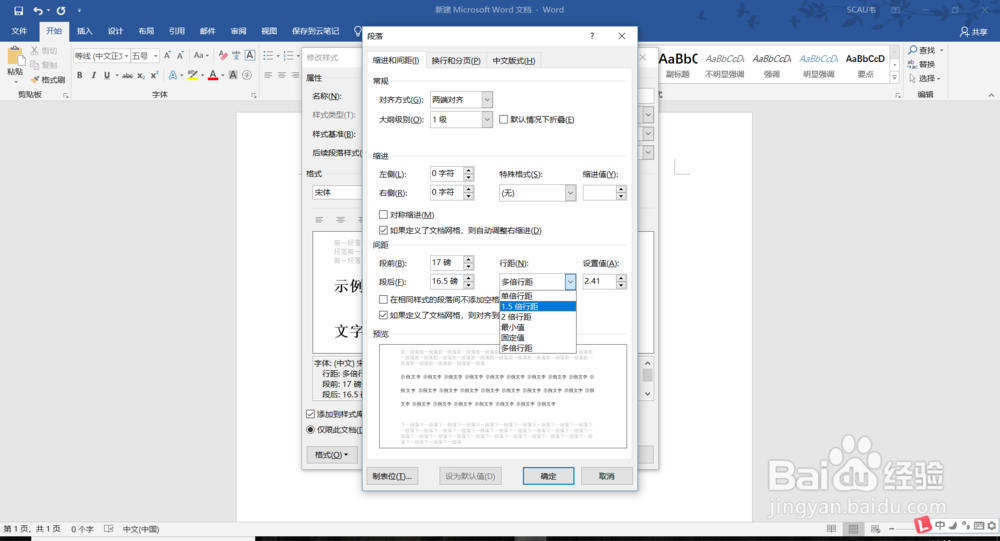Uncheck 如果定义了文档网格，则对齐到网格 checkbox

(x=383, y=315)
